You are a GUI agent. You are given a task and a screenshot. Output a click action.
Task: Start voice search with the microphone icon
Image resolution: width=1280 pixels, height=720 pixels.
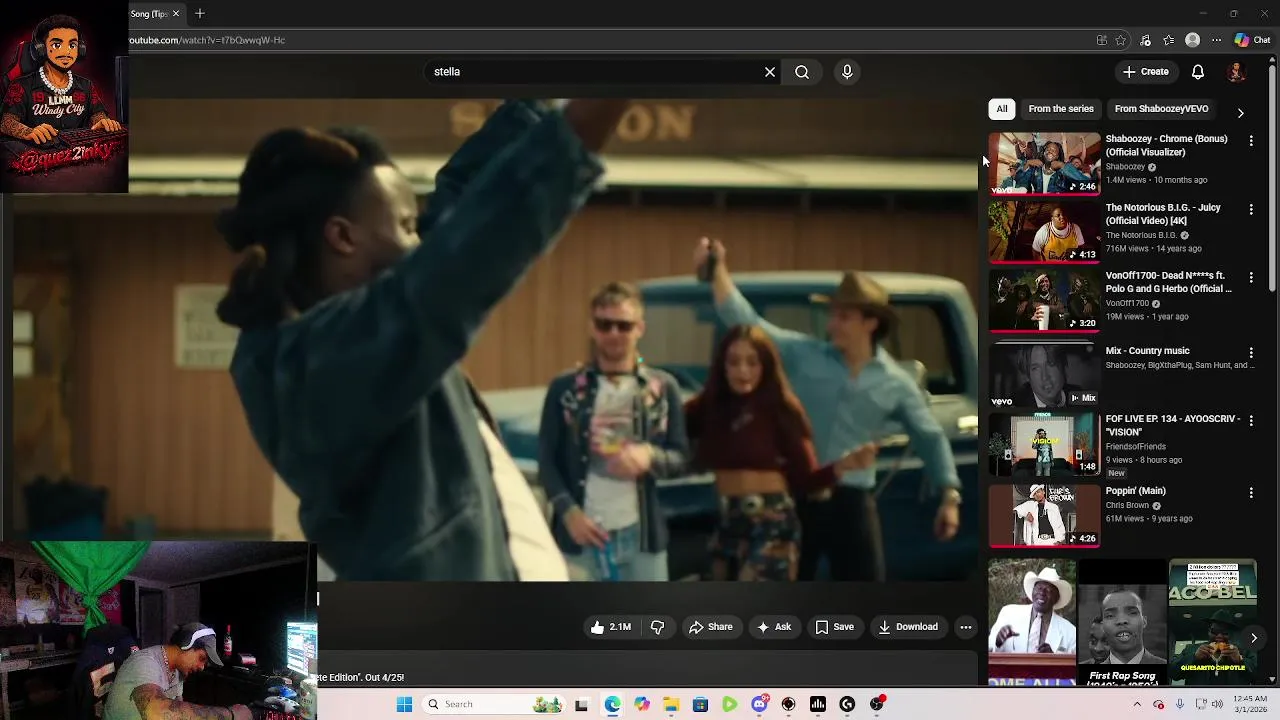[x=847, y=72]
